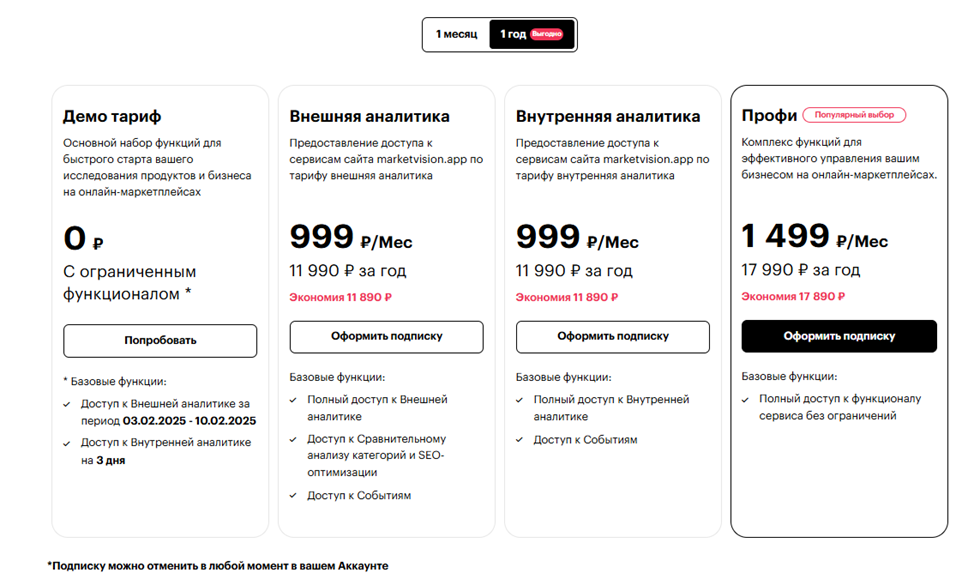
Task: Click Экономия 17 890 ₽ savings text
Action: (x=792, y=296)
